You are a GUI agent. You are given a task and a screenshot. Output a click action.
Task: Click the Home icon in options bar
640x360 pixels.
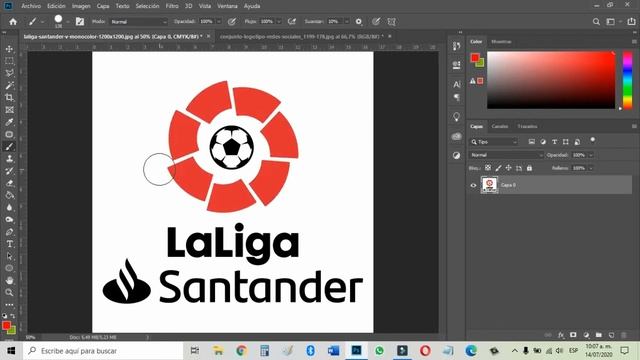coord(13,22)
